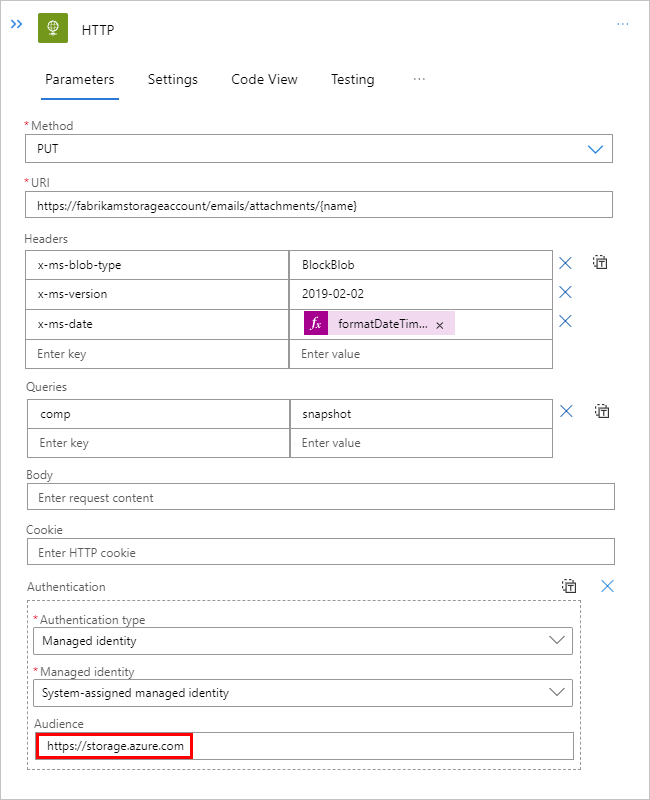This screenshot has height=800, width=650.
Task: Open the Code View tab
Action: click(264, 80)
